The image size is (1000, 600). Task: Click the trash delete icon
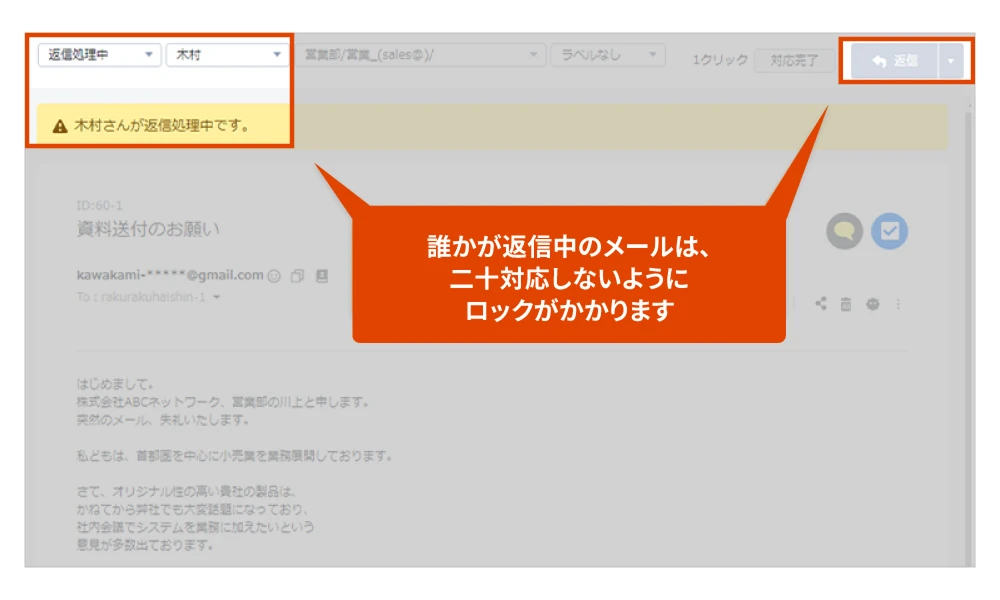point(846,304)
